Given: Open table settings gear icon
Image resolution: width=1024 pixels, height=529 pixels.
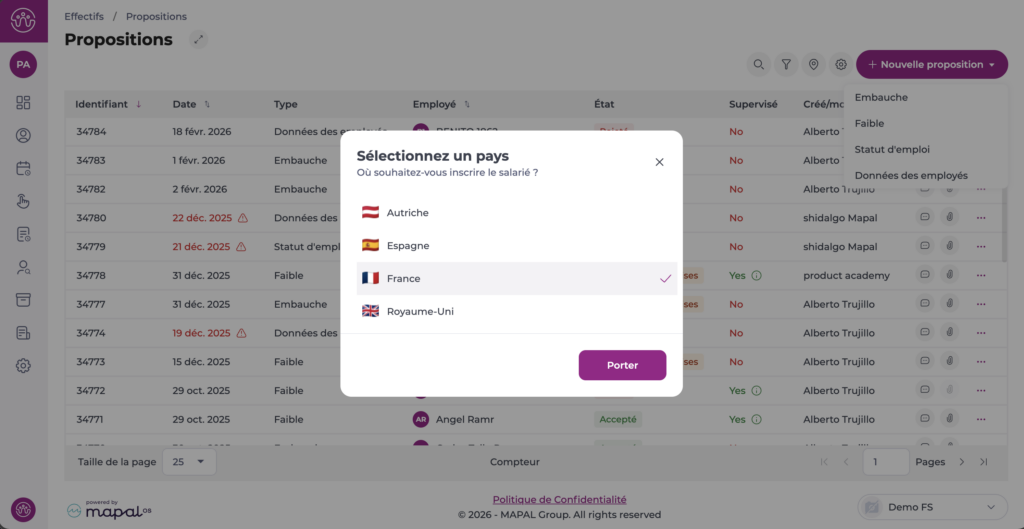Looking at the screenshot, I should pos(841,65).
